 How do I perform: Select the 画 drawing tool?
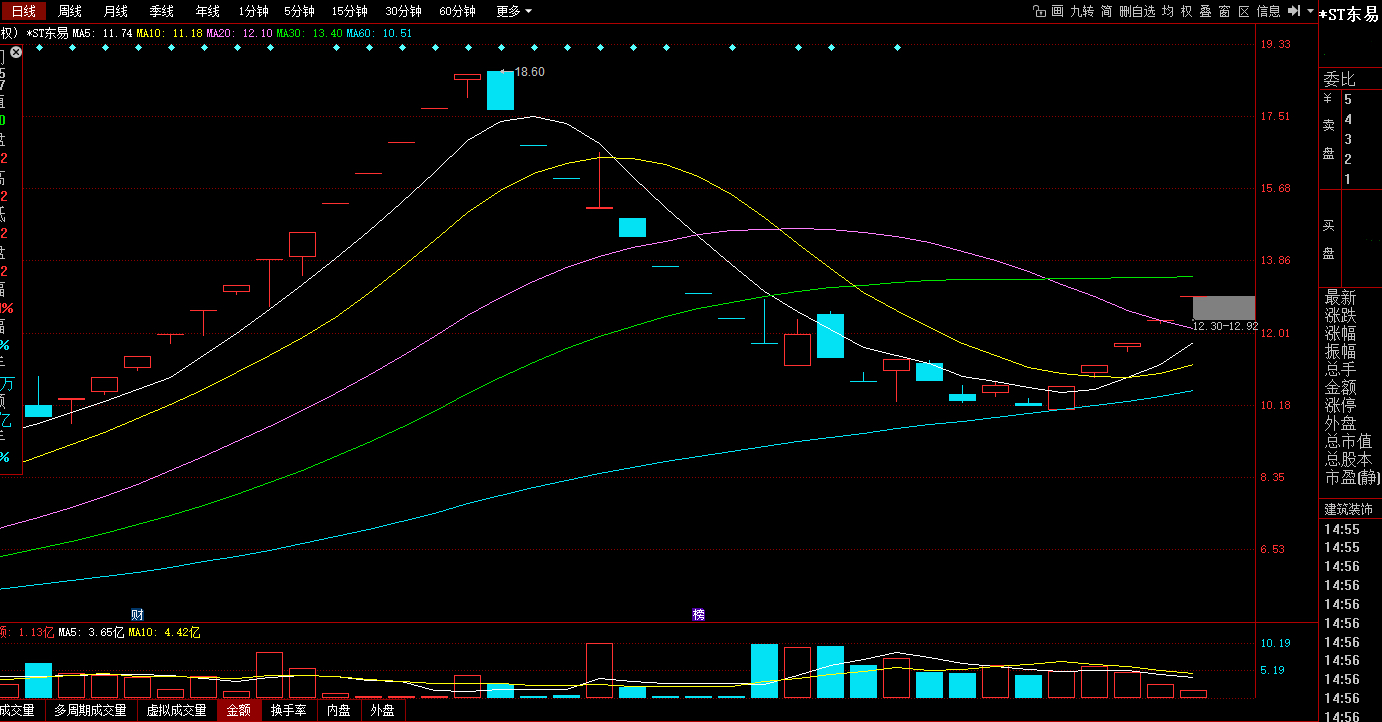click(1057, 11)
